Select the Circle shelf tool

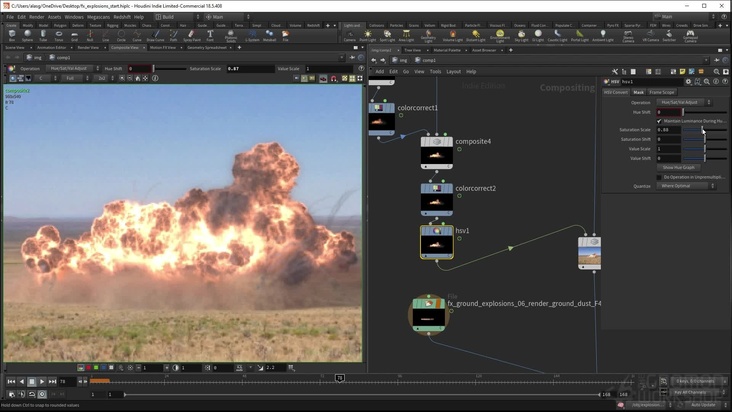point(121,35)
